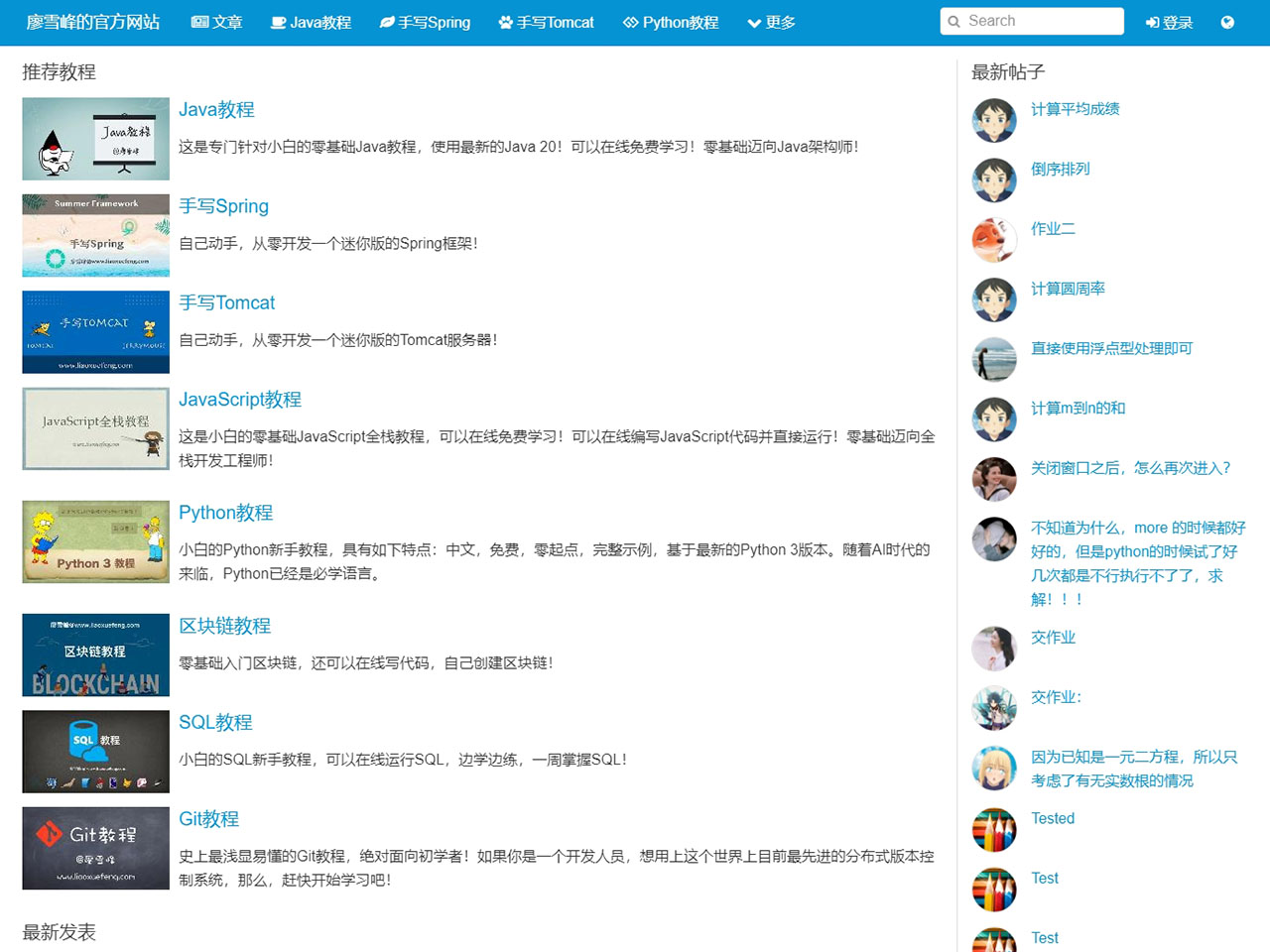Screen dimensions: 1270x952
Task: Open the 关闭窗口之后，怎么再次进入？ post
Action: point(1130,468)
